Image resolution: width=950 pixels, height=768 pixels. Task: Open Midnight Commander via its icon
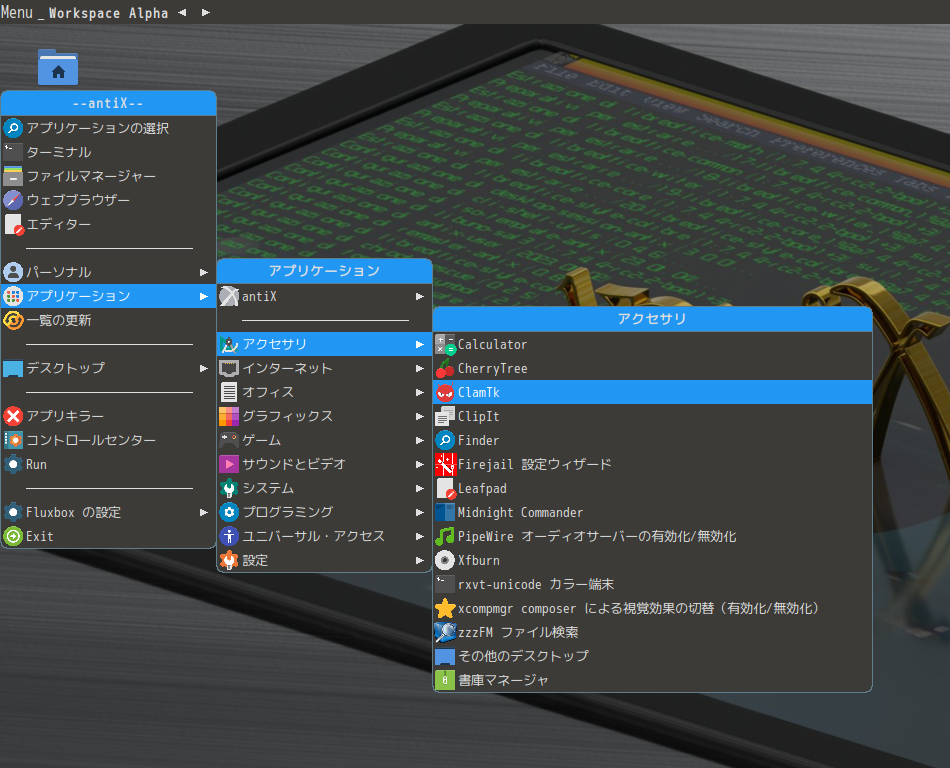point(445,512)
